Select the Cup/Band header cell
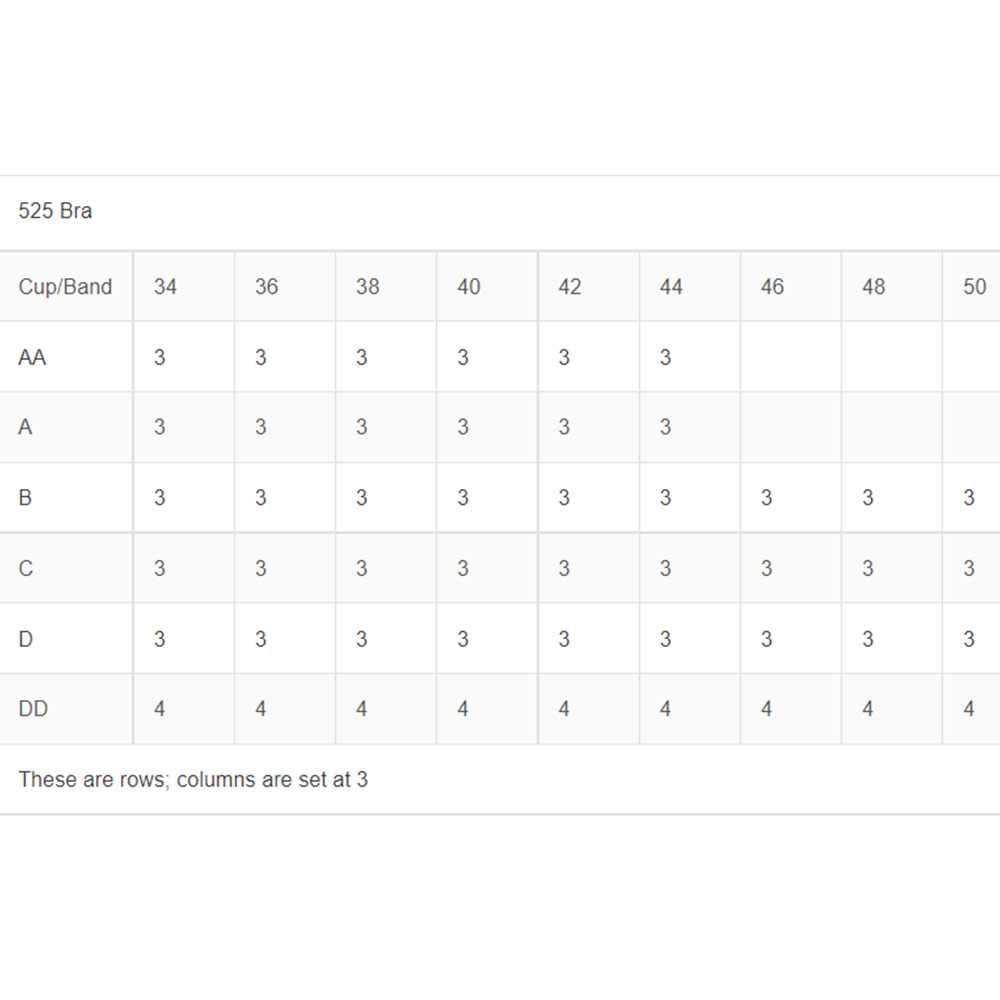 pos(65,287)
